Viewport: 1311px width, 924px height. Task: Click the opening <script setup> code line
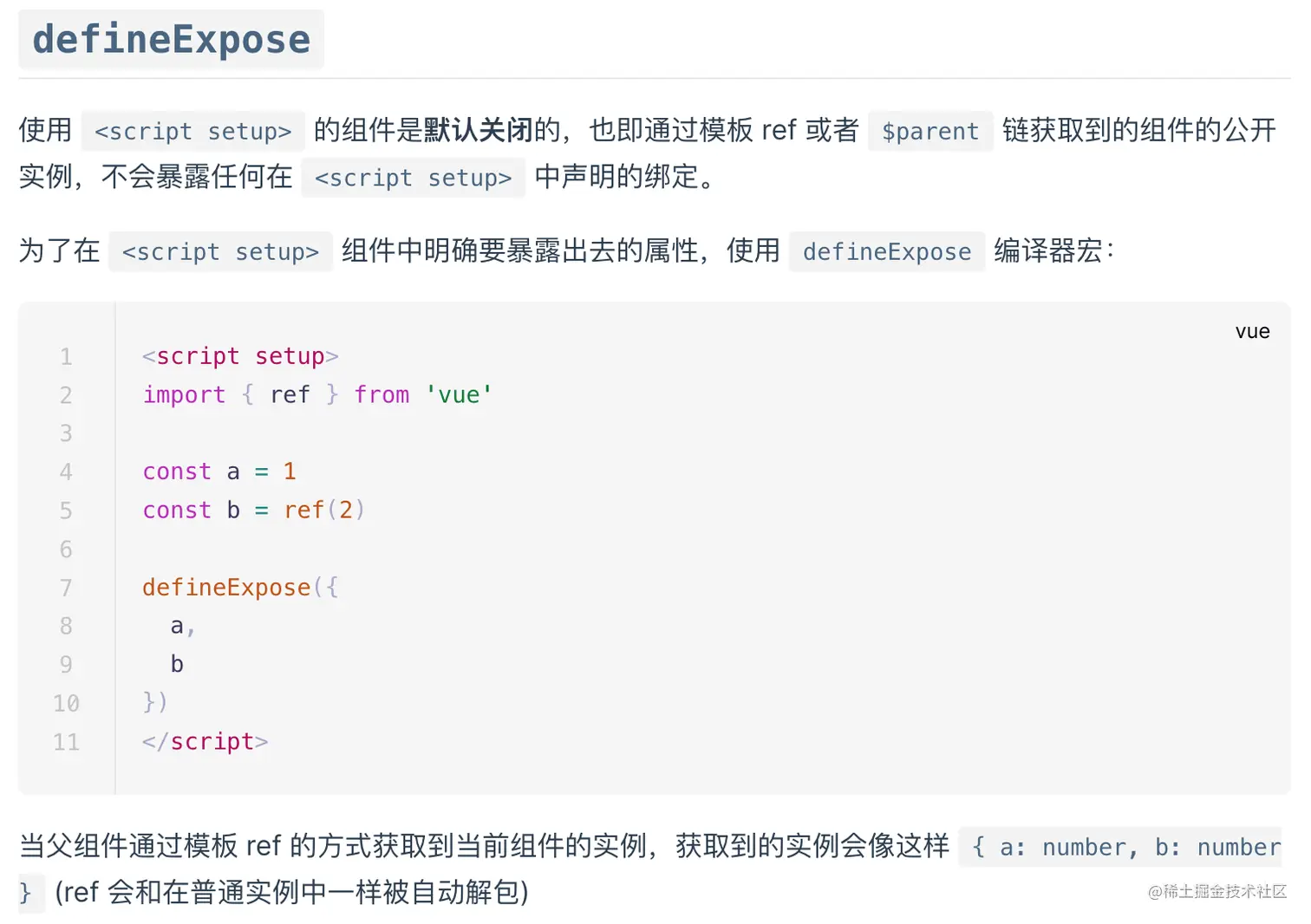coord(240,356)
